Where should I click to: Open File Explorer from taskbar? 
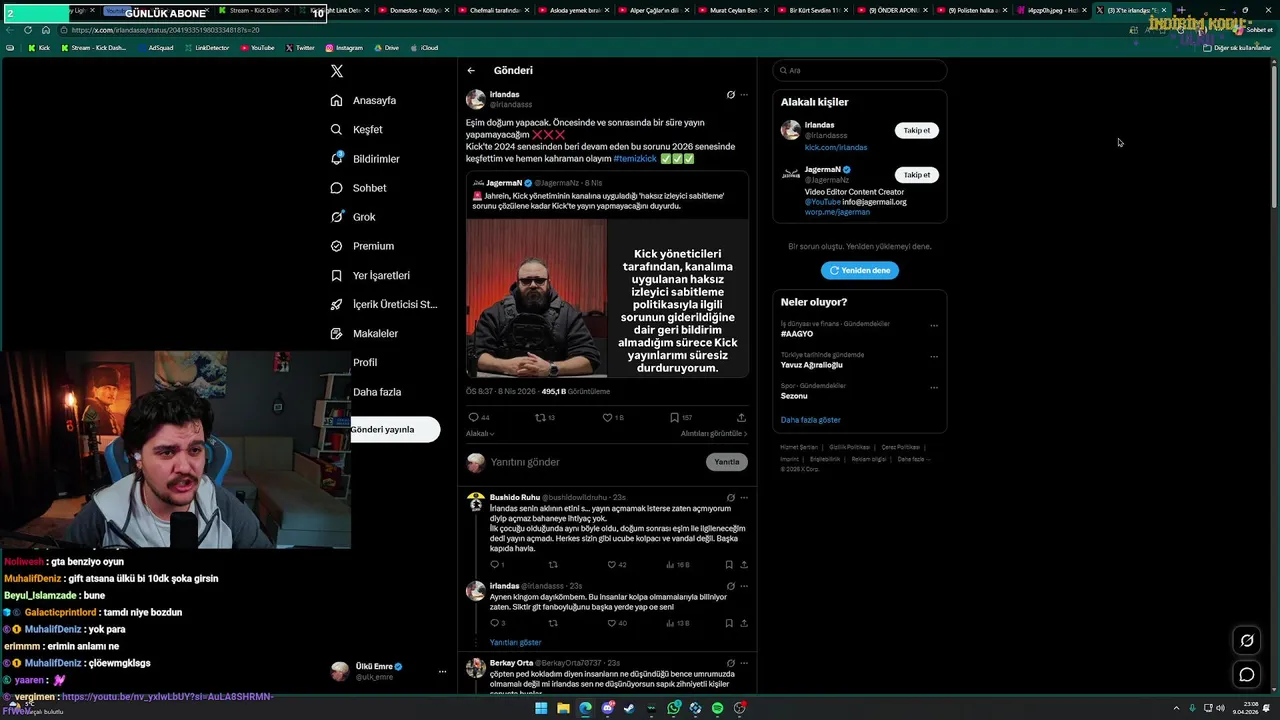(563, 708)
